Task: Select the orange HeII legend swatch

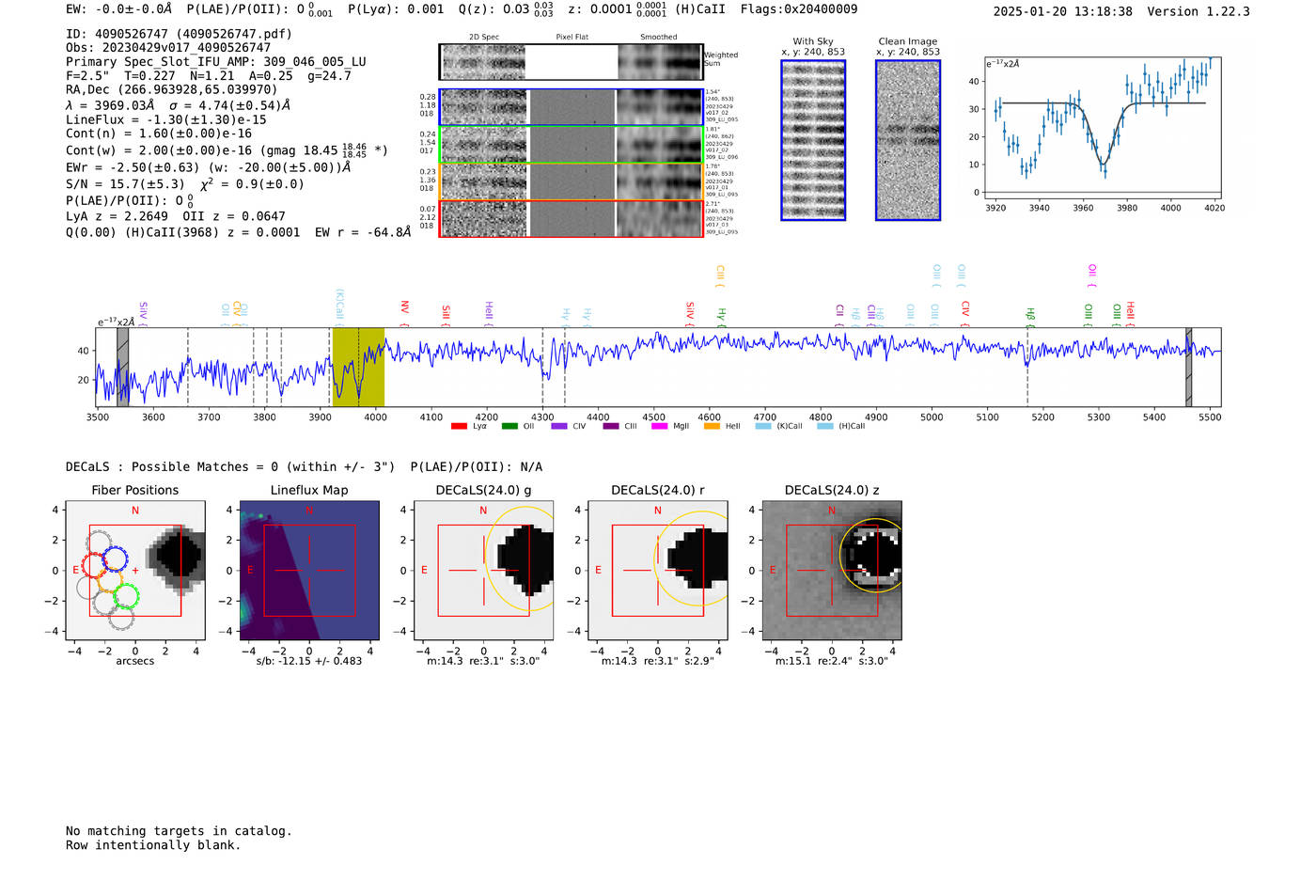Action: 712,426
